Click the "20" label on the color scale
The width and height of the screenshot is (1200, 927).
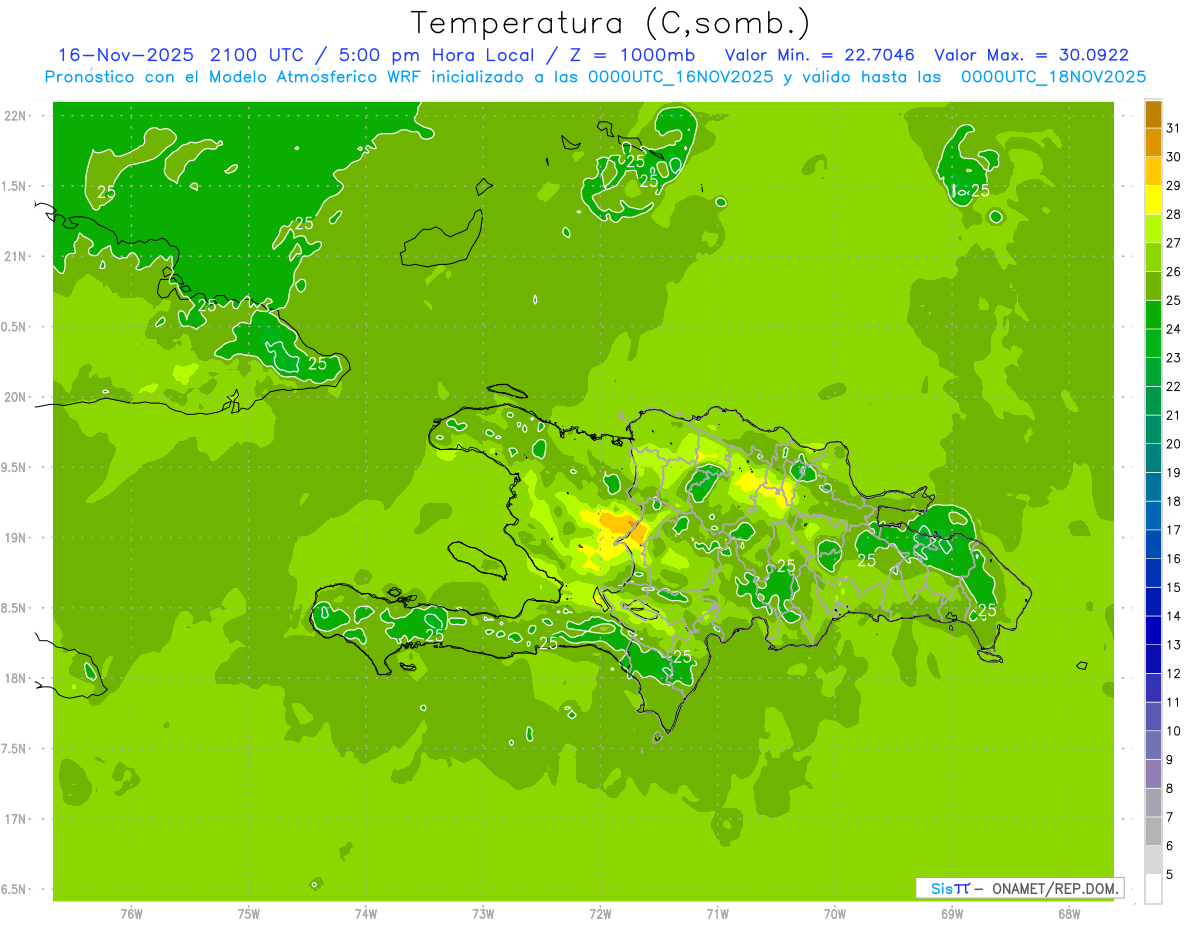[x=1174, y=444]
